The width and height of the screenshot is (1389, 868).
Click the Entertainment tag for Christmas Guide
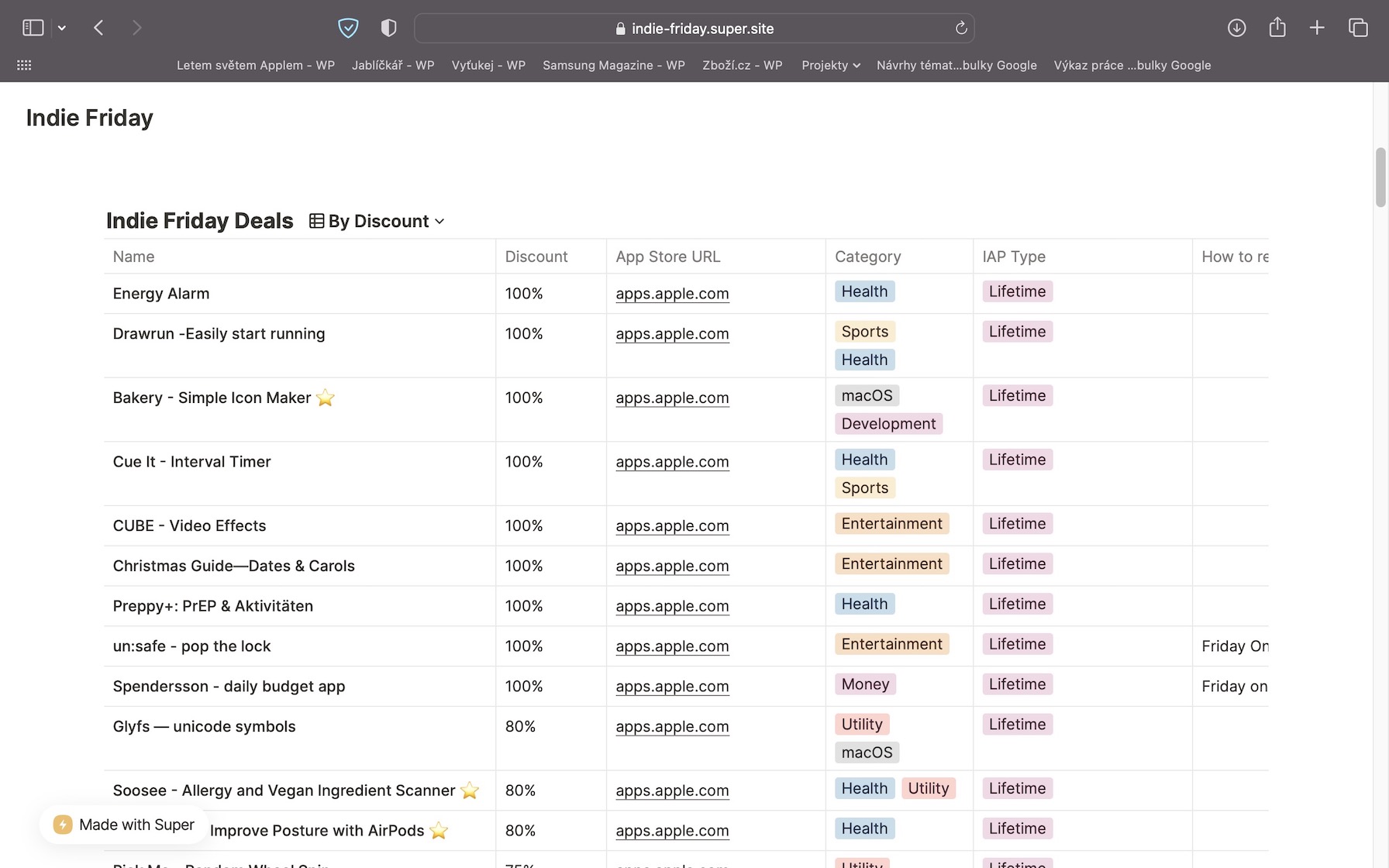(x=891, y=564)
